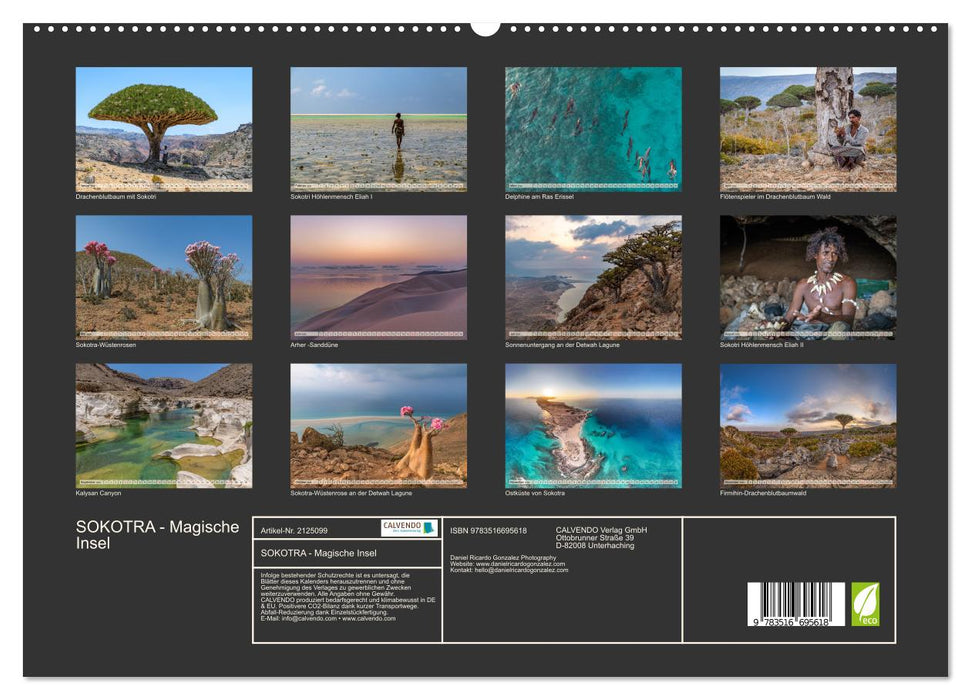Click the info@calvendo.com email link

coord(308,620)
